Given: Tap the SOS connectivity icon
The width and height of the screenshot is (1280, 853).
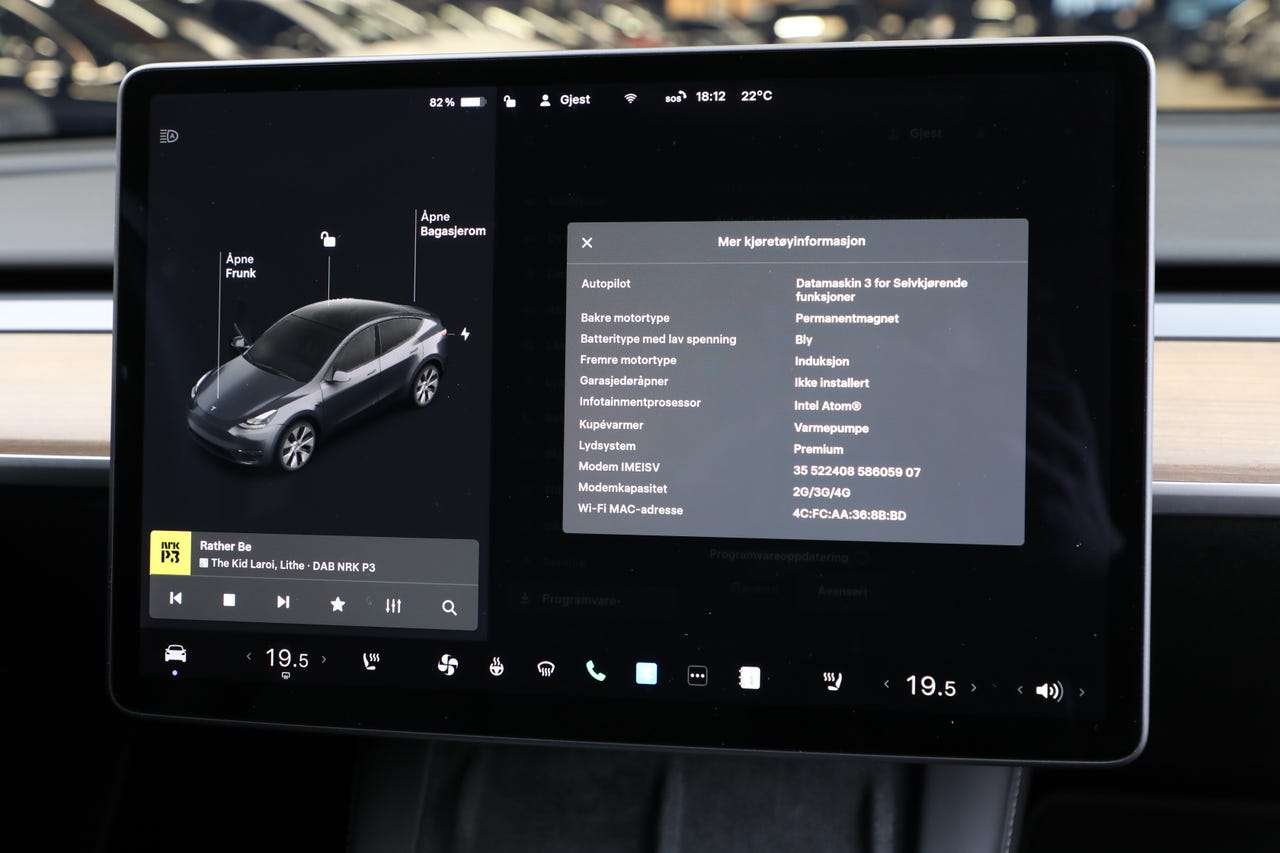Looking at the screenshot, I should click(x=675, y=98).
